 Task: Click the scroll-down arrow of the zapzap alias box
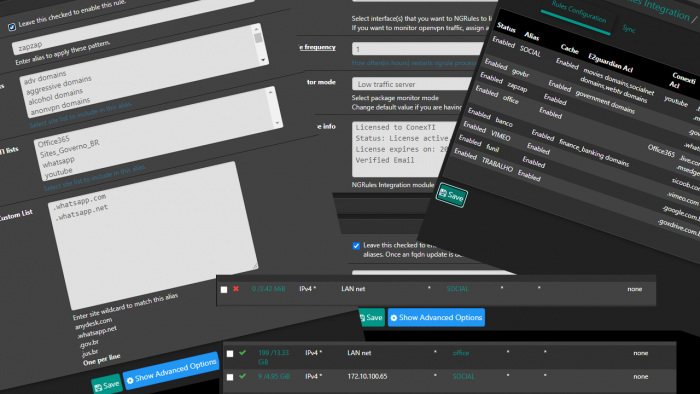(x=263, y=60)
